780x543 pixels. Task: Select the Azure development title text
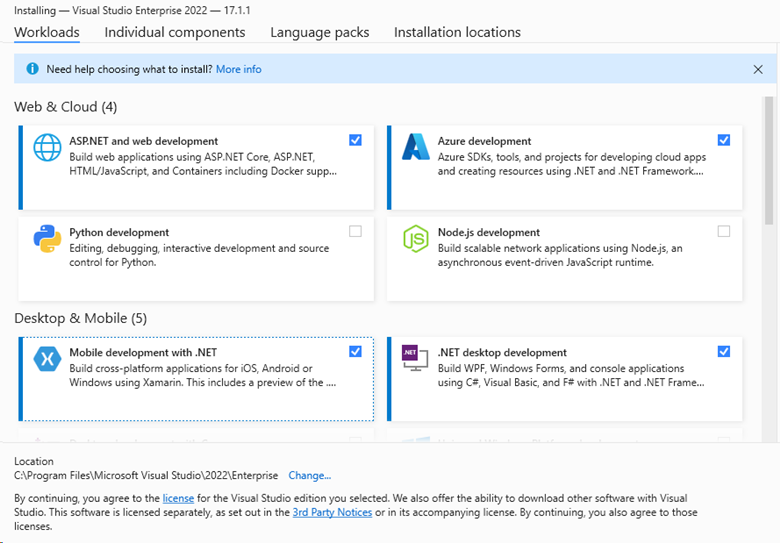484,141
